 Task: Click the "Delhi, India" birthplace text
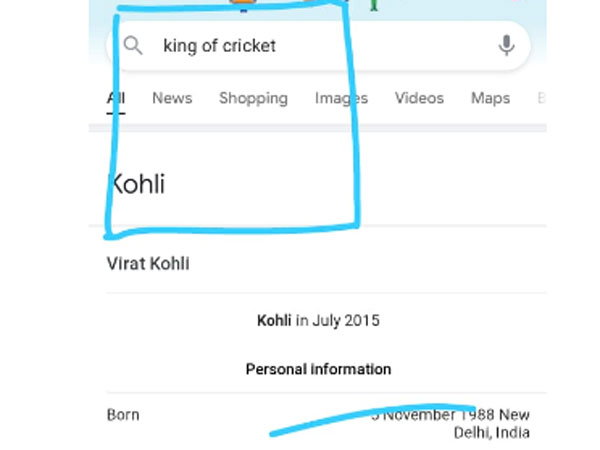492,433
